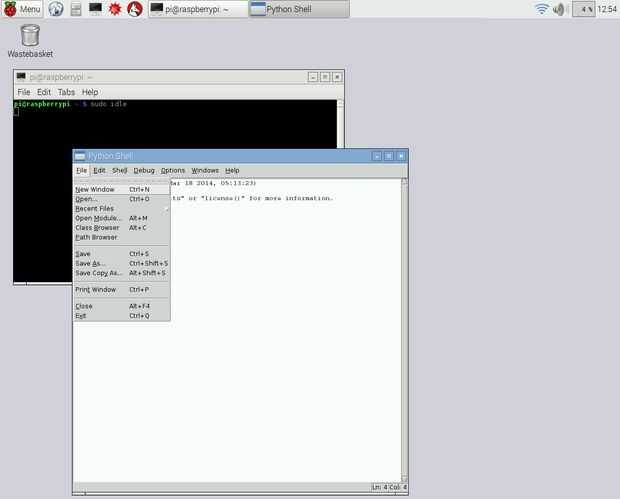This screenshot has height=499, width=620.
Task: Open Mathematica red spiky icon
Action: pyautogui.click(x=115, y=9)
